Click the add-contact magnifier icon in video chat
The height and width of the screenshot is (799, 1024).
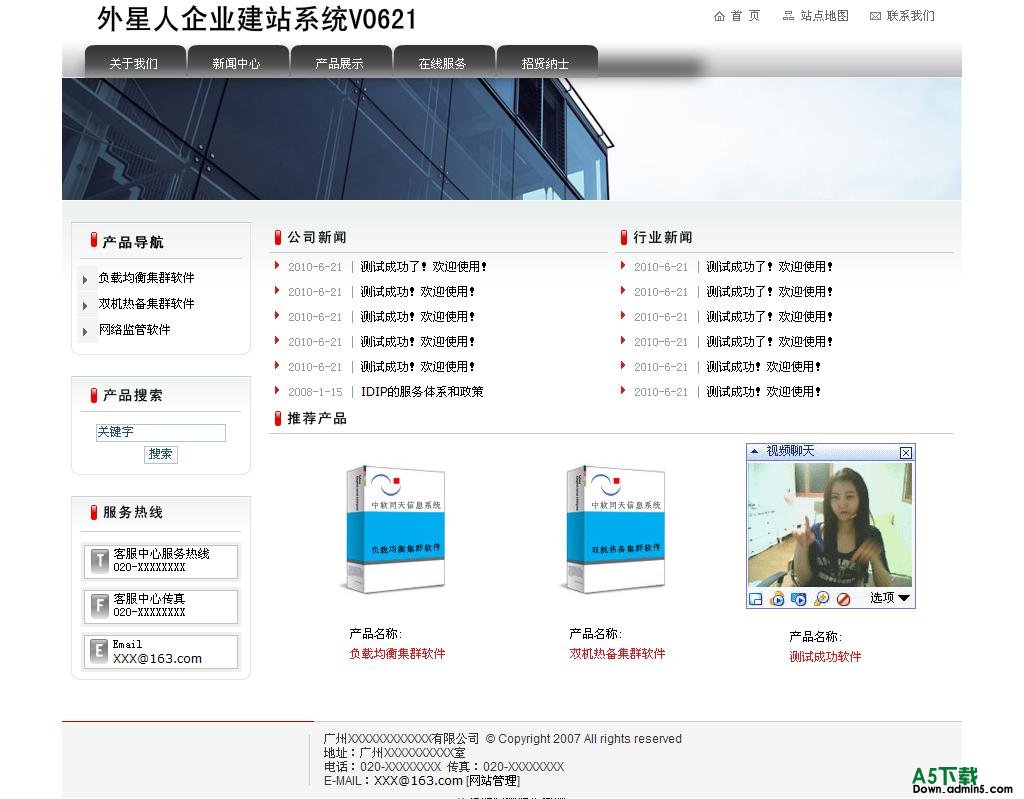pyautogui.click(x=822, y=598)
